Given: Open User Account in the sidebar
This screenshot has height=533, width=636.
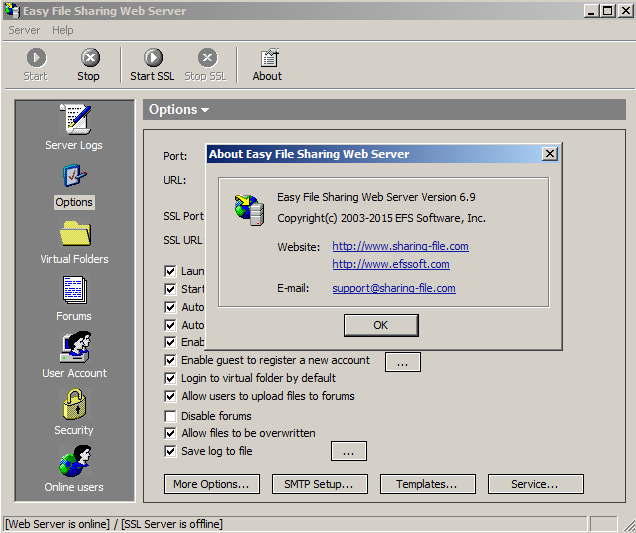Looking at the screenshot, I should point(75,355).
